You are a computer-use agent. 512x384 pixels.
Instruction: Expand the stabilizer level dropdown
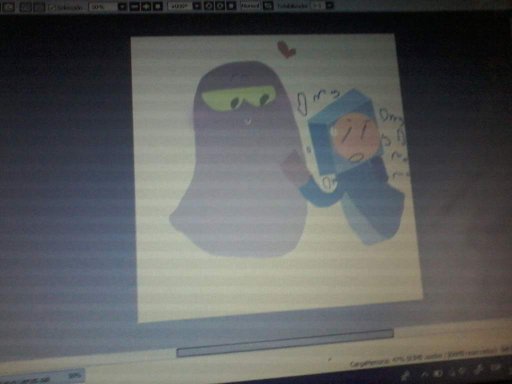329,6
